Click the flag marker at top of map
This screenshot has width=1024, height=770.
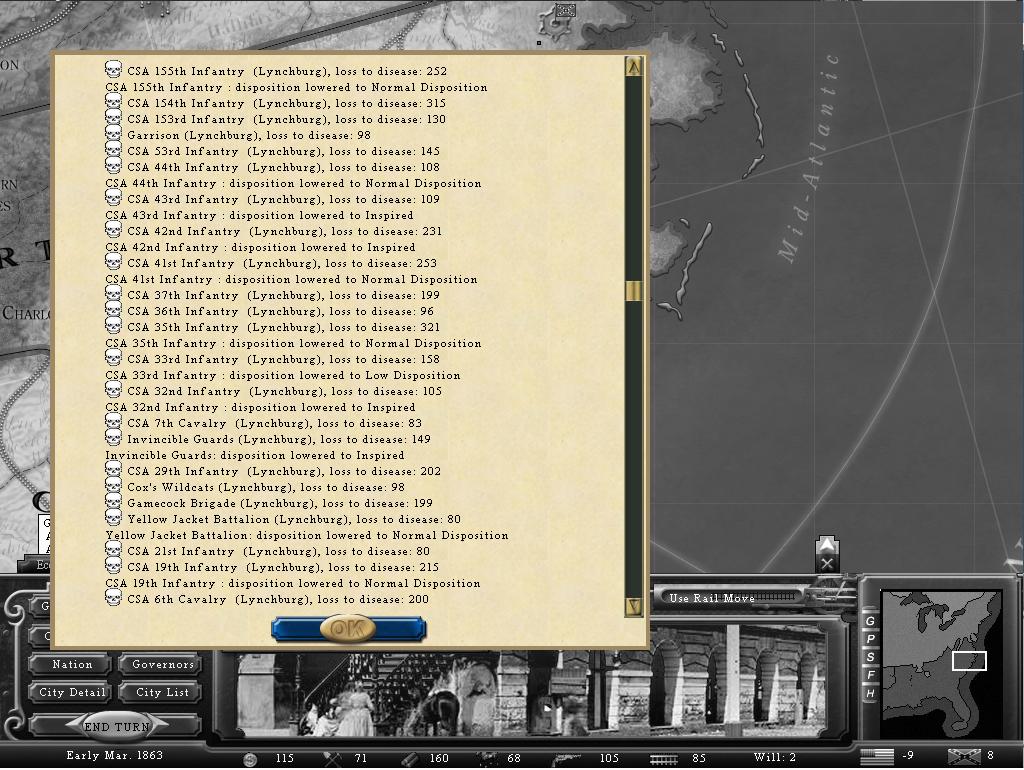(x=565, y=10)
